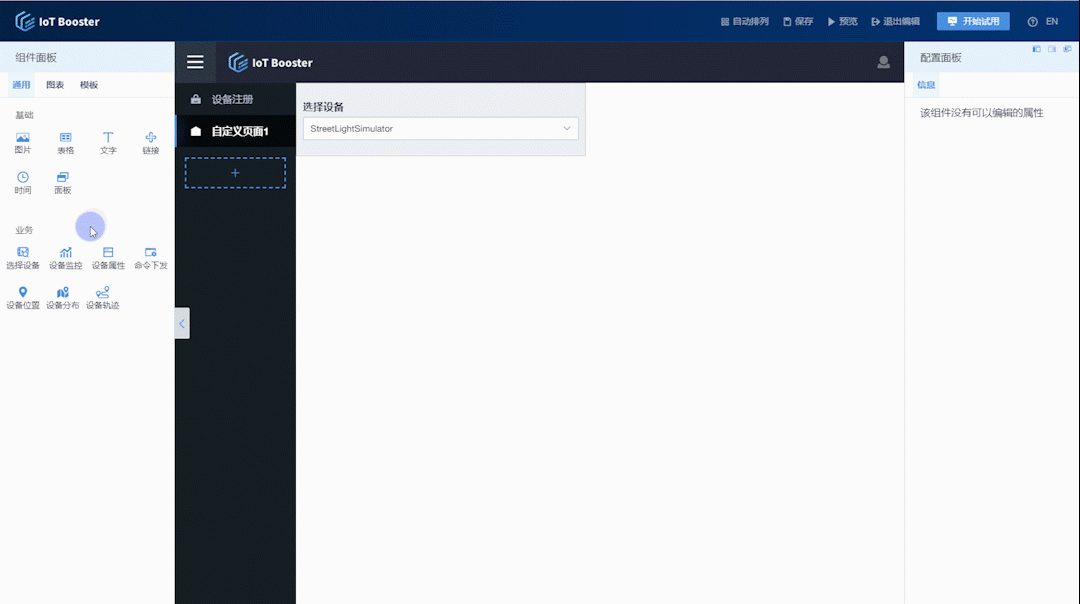Open the 设备注册 menu page

click(x=236, y=99)
